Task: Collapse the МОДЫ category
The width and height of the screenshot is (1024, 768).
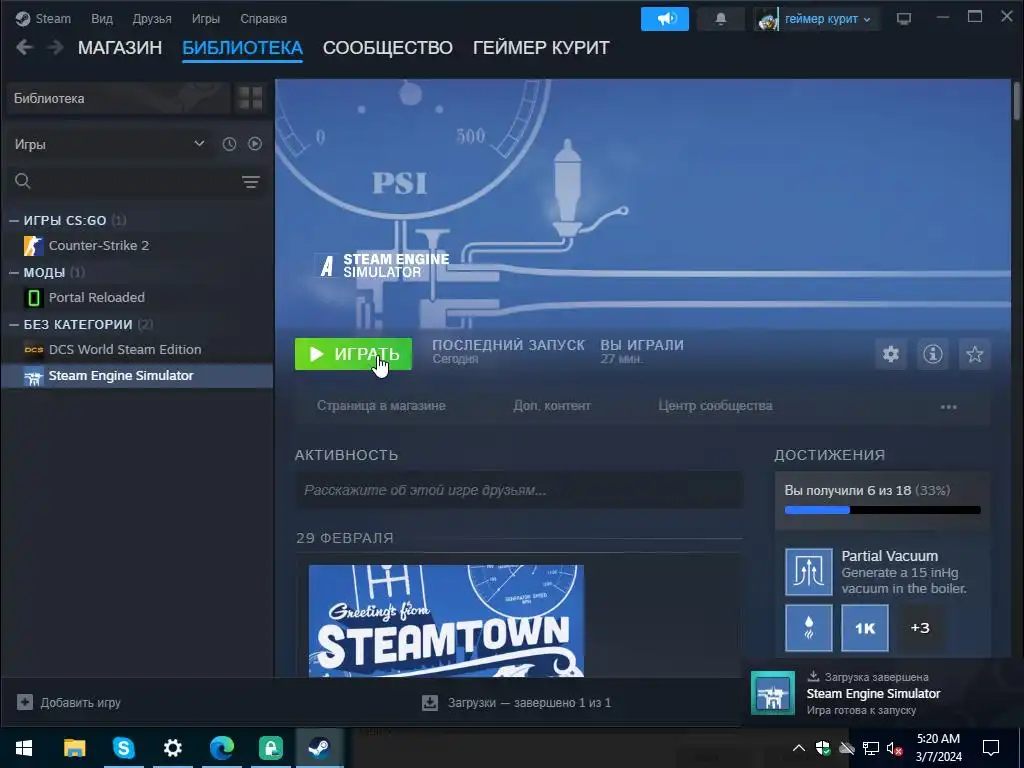Action: pyautogui.click(x=14, y=272)
